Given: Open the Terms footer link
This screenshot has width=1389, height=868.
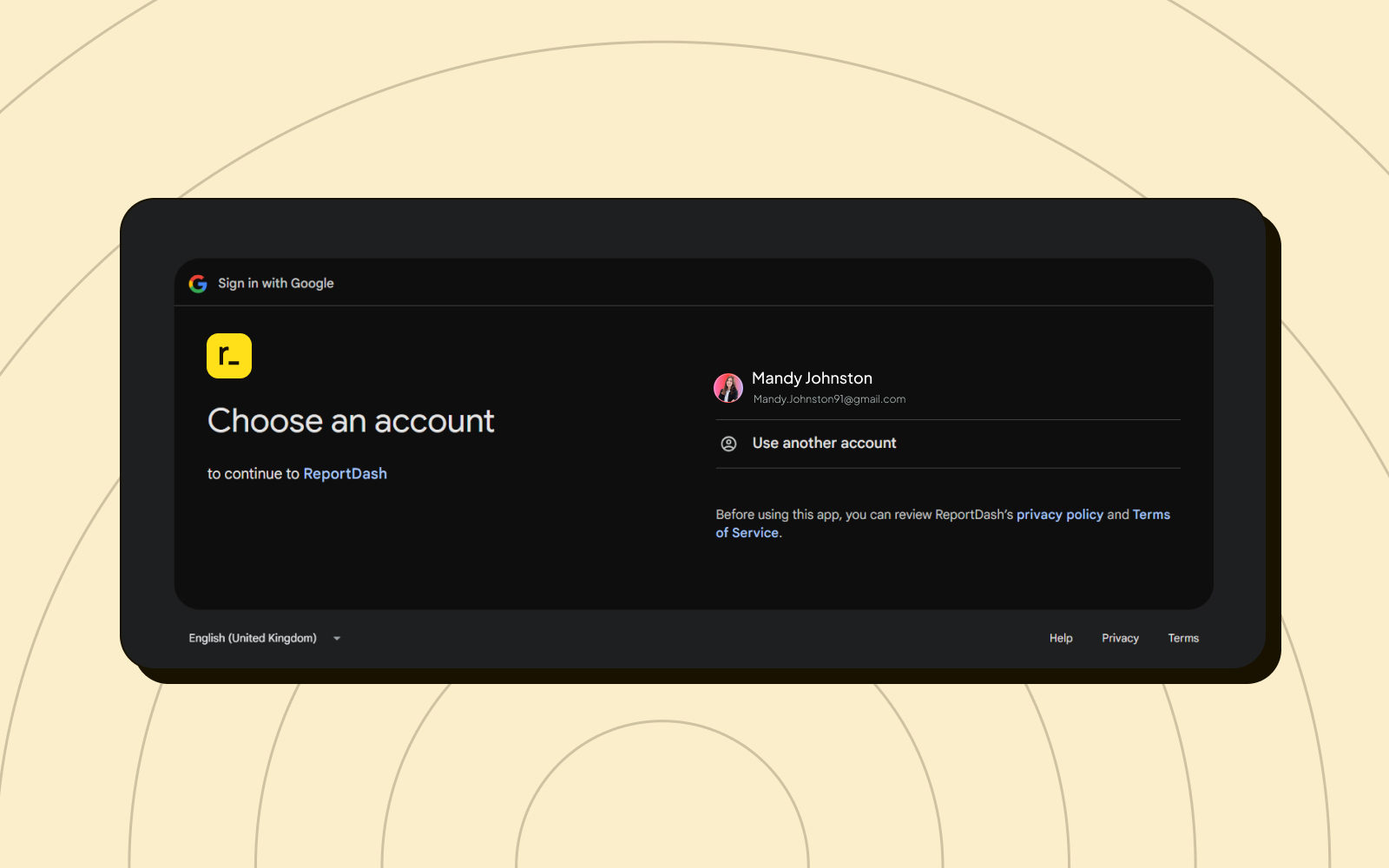Looking at the screenshot, I should pyautogui.click(x=1183, y=638).
